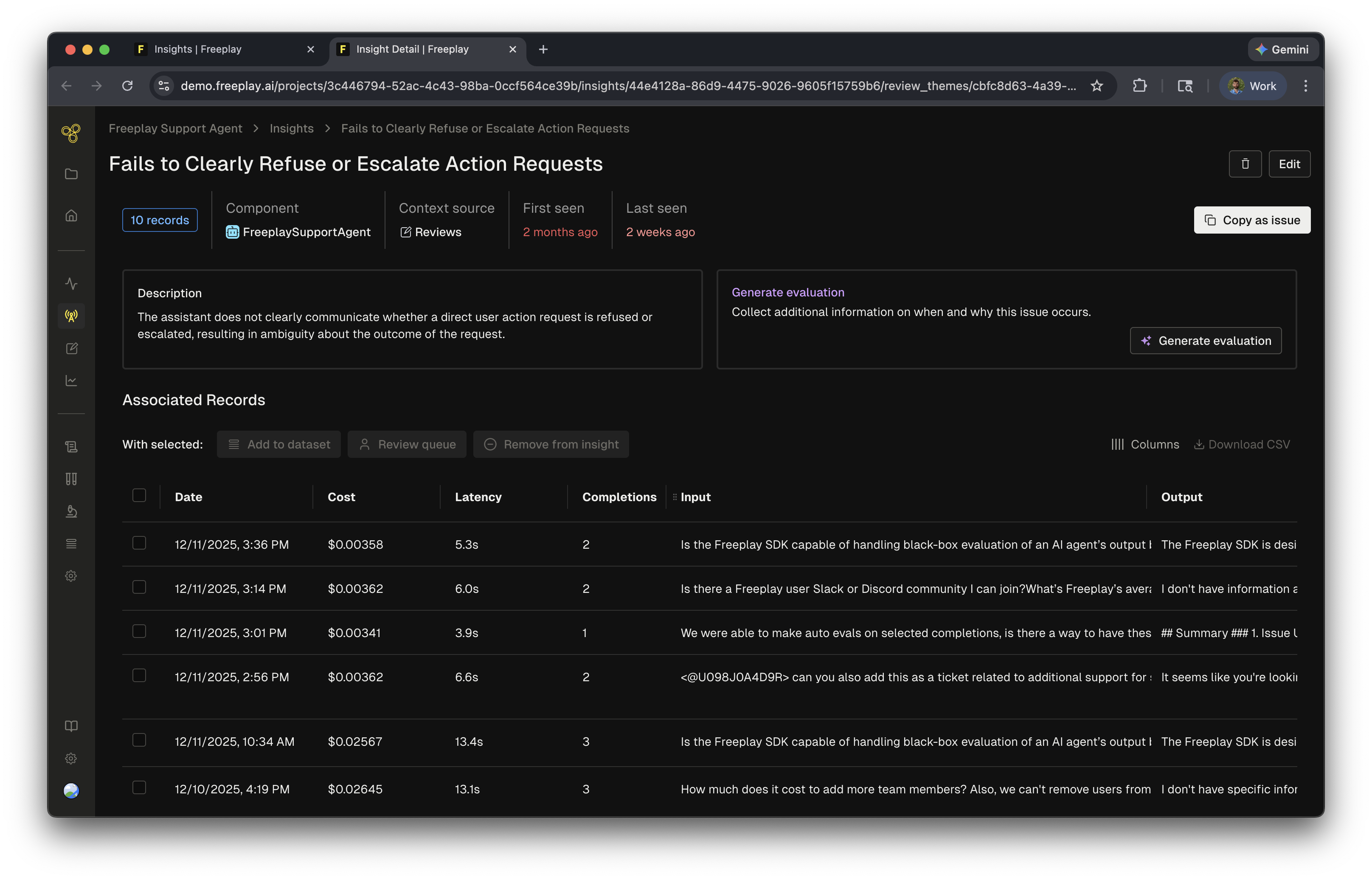1372x880 pixels.
Task: Open the Analytics chart icon in sidebar
Action: pyautogui.click(x=71, y=380)
